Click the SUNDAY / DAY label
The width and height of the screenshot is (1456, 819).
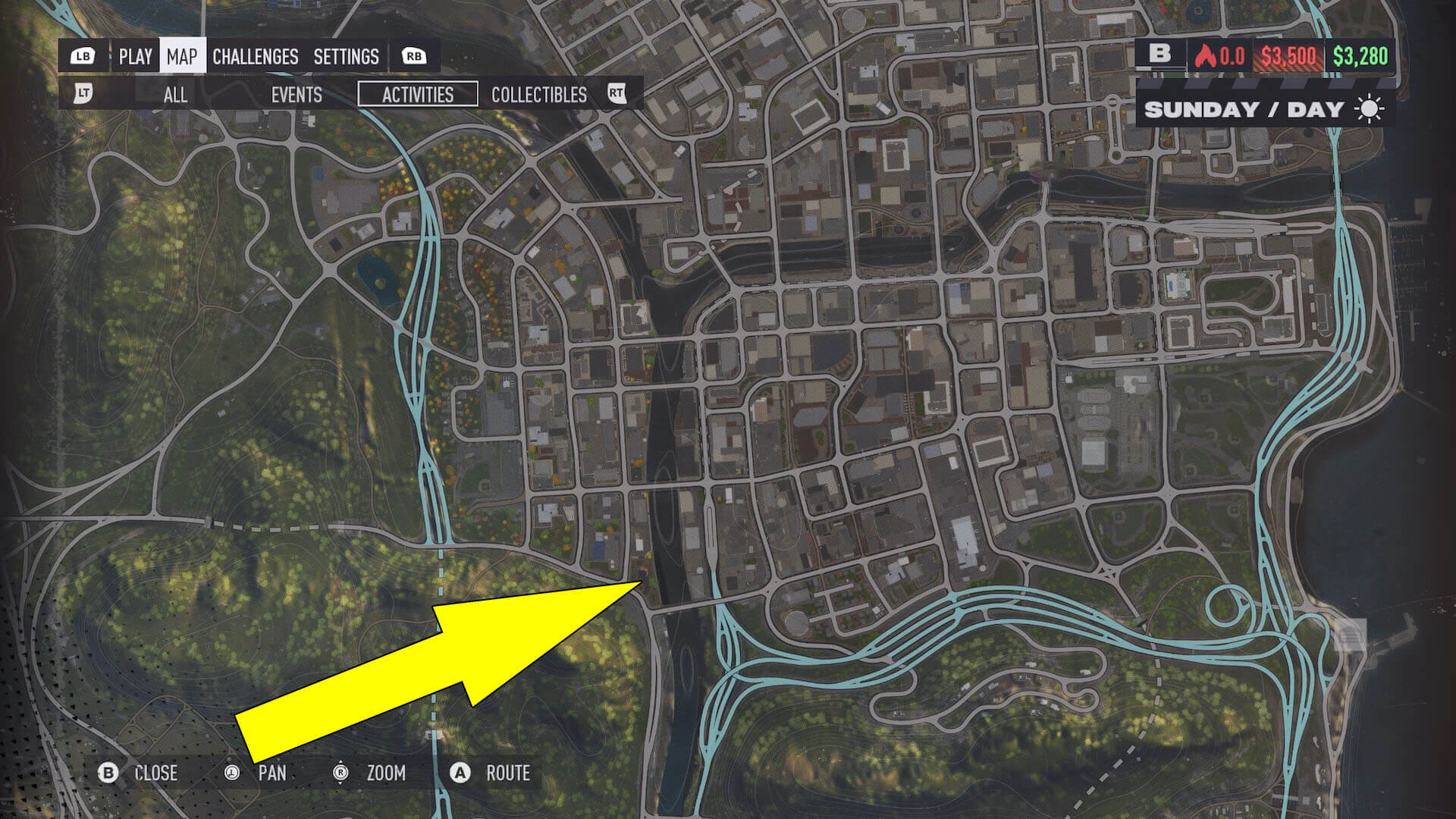click(x=1244, y=109)
